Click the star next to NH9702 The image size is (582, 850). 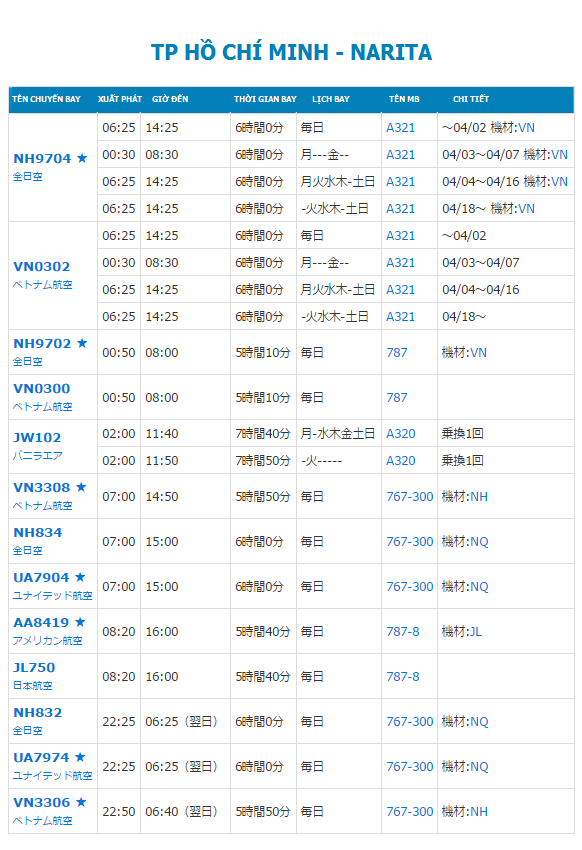(82, 343)
